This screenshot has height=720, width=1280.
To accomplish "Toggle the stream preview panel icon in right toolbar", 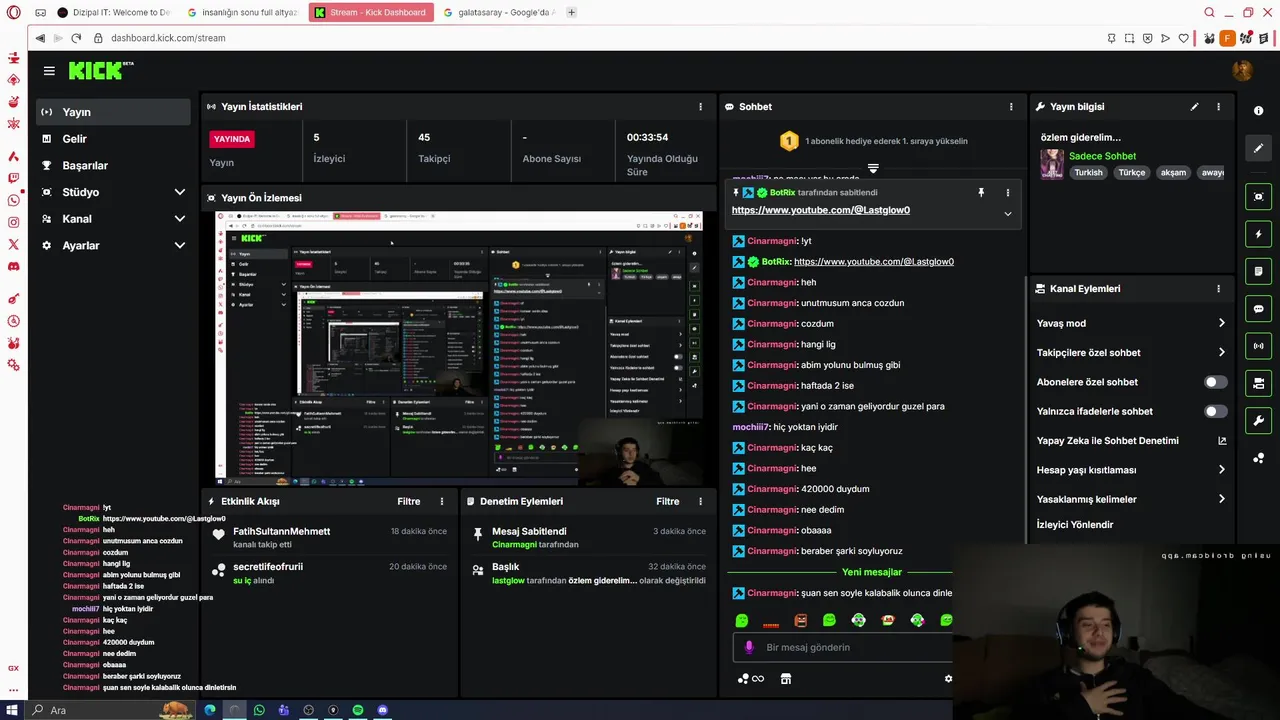I will click(1258, 197).
